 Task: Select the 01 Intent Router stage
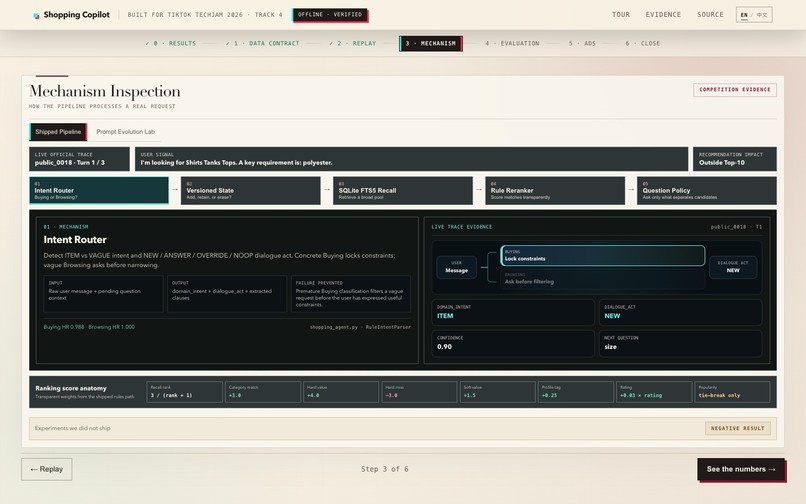click(x=99, y=191)
